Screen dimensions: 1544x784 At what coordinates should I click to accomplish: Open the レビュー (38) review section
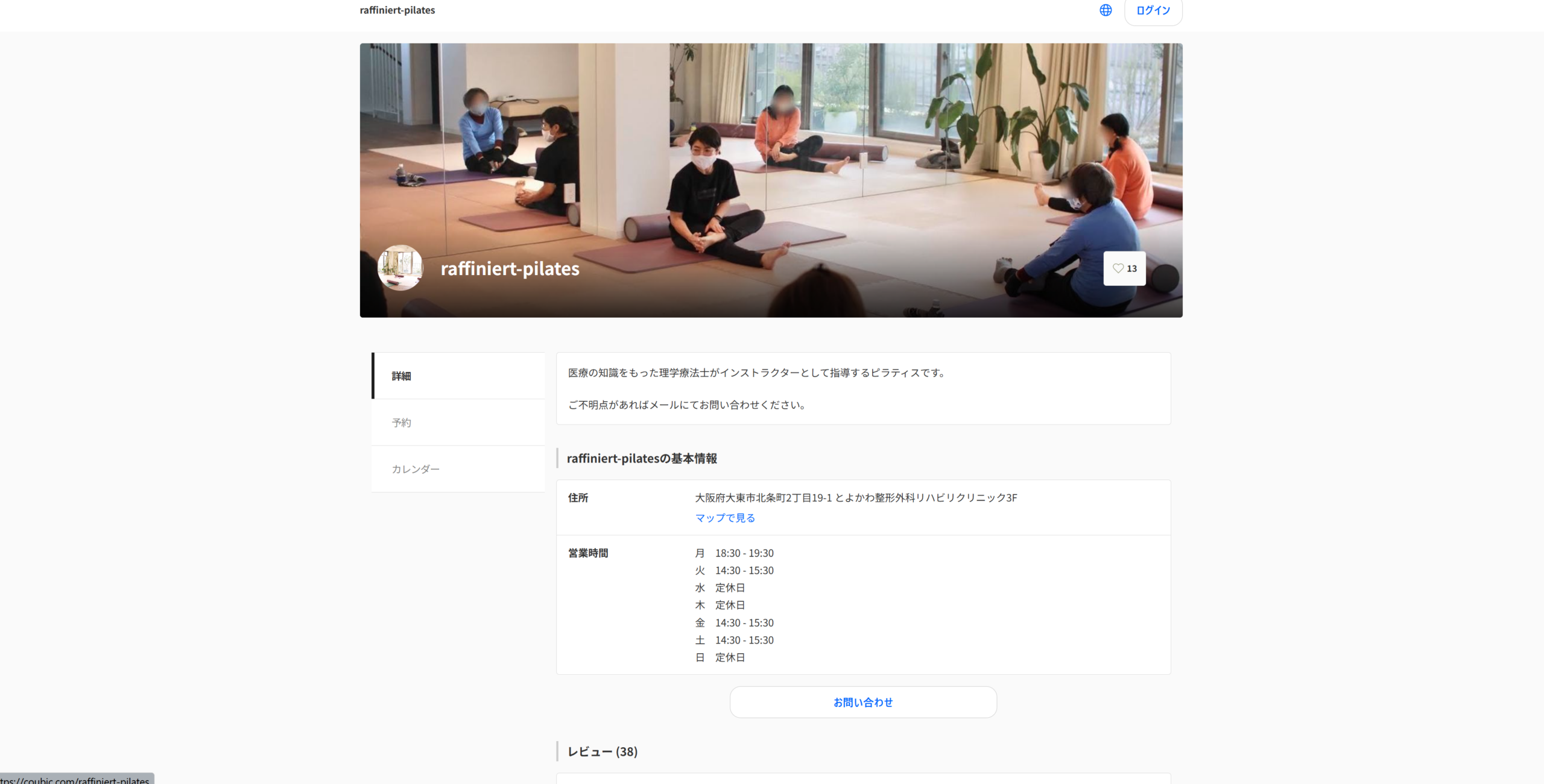pos(601,751)
